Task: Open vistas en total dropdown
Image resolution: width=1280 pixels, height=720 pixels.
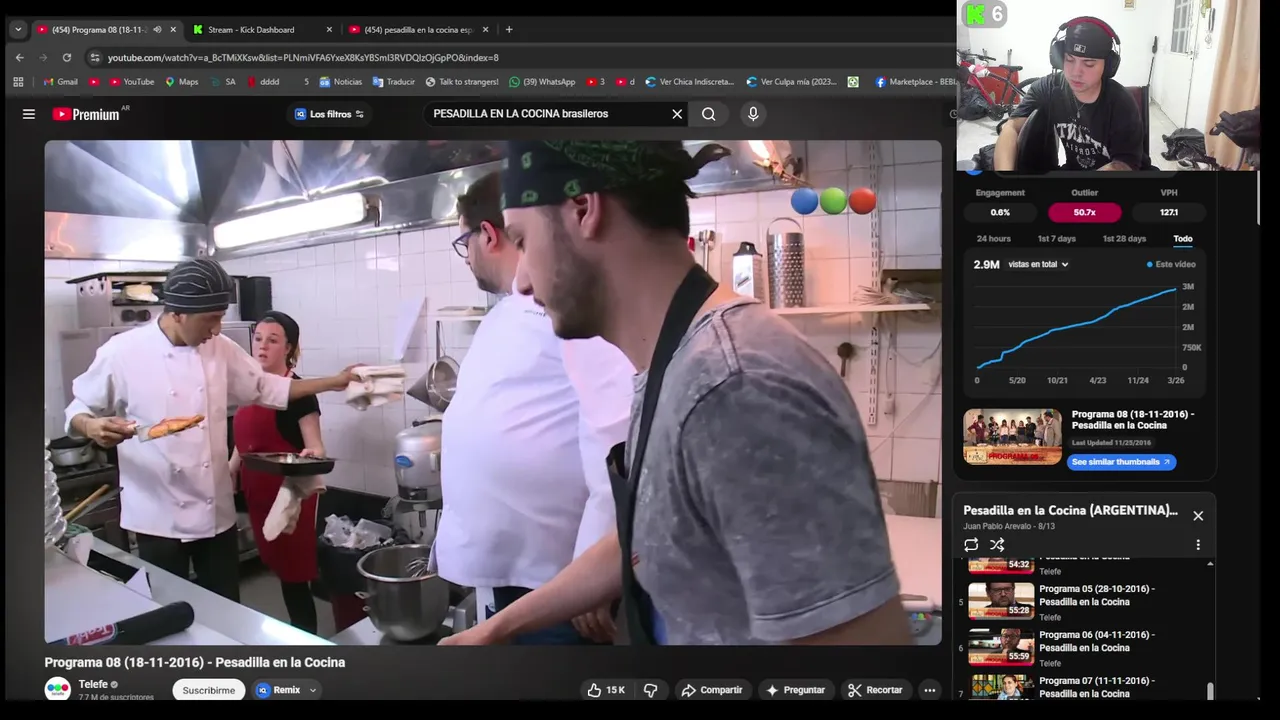Action: click(x=1038, y=265)
